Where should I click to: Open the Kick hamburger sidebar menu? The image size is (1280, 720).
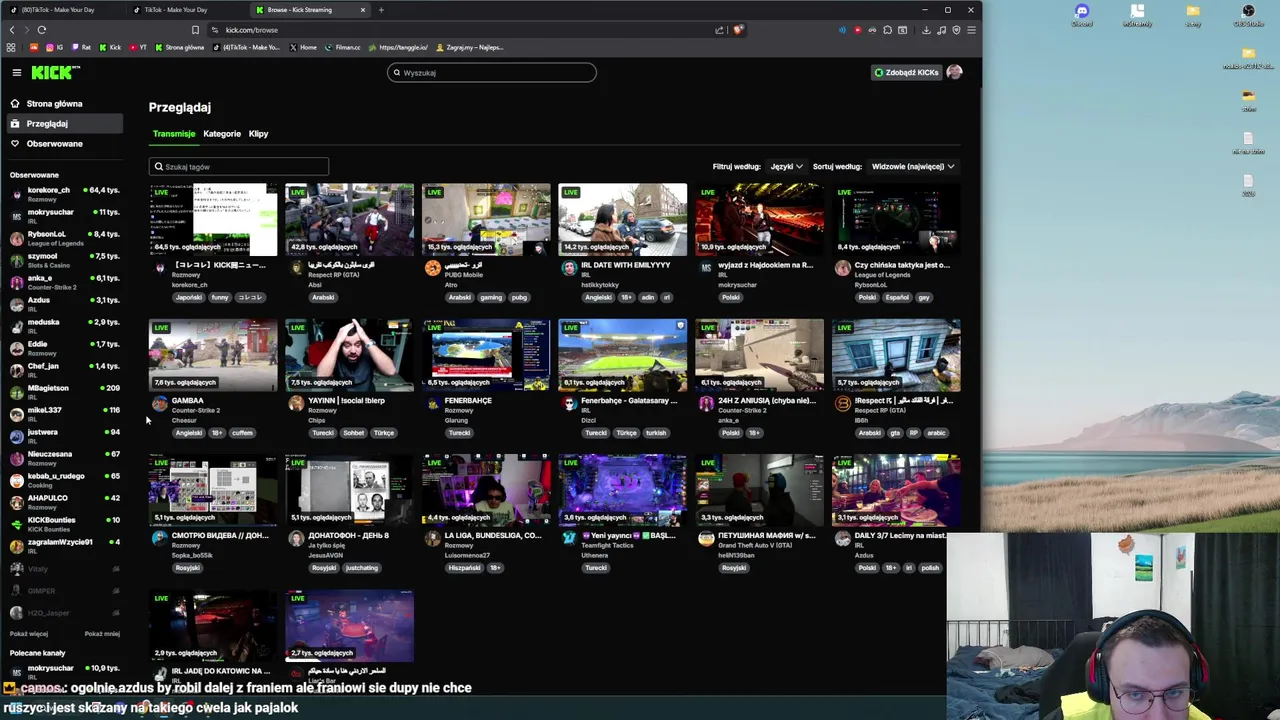(x=17, y=72)
